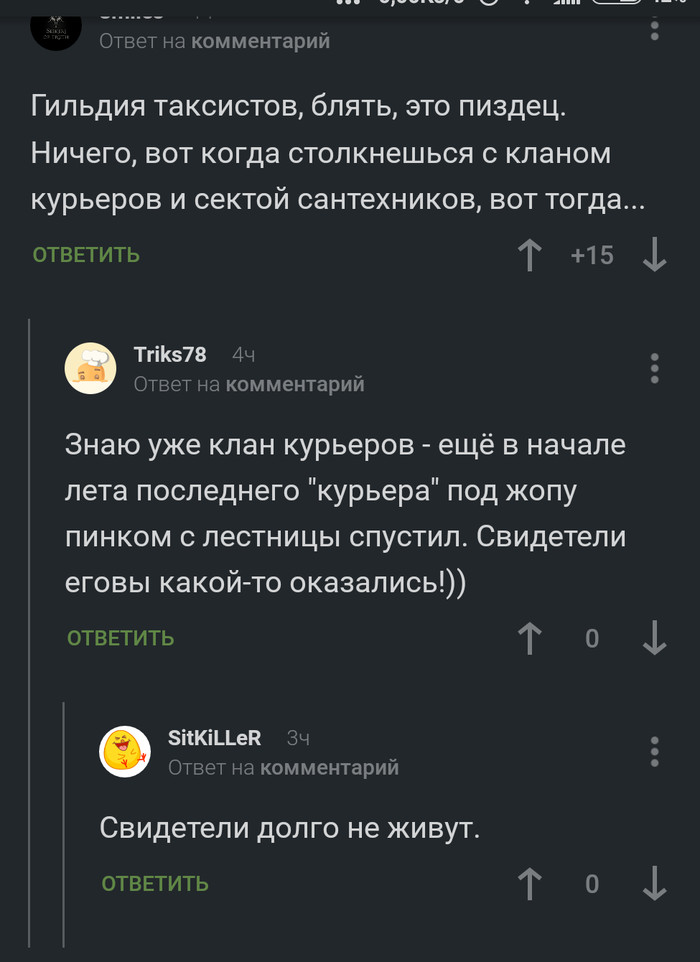Viewport: 700px width, 962px height.
Task: Reply to the taxi guild comment
Action: coord(86,255)
